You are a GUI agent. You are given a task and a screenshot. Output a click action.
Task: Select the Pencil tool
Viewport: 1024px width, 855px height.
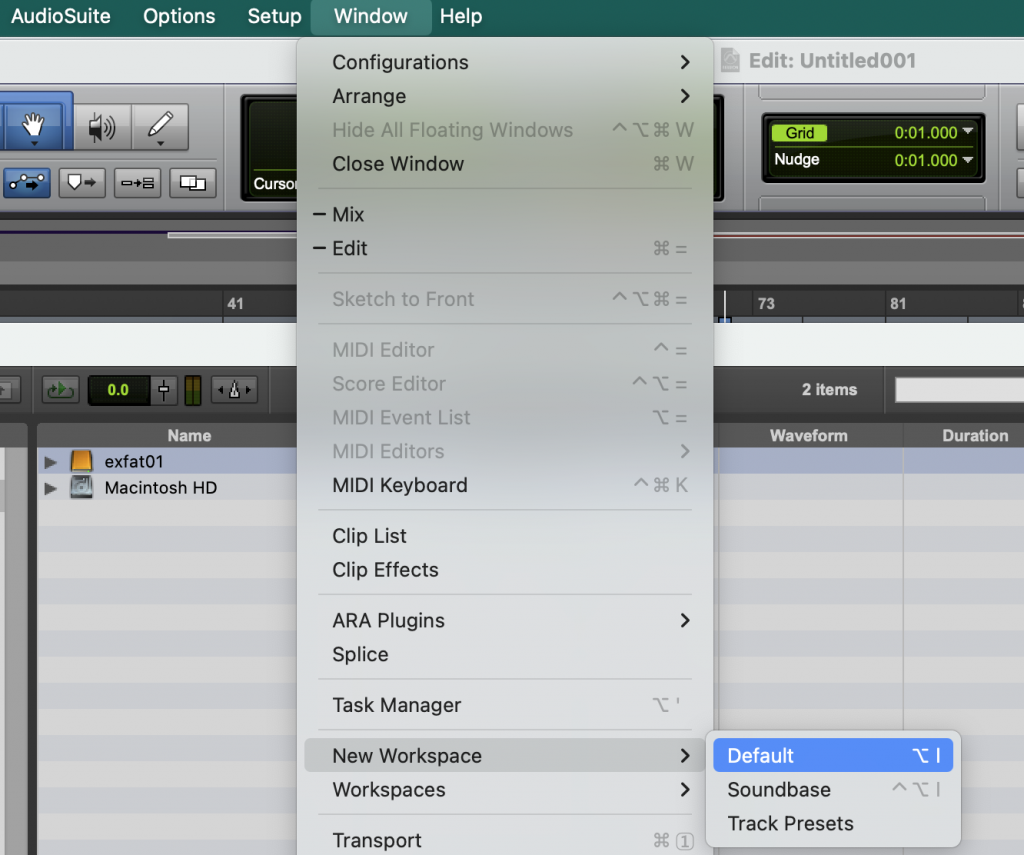[159, 127]
